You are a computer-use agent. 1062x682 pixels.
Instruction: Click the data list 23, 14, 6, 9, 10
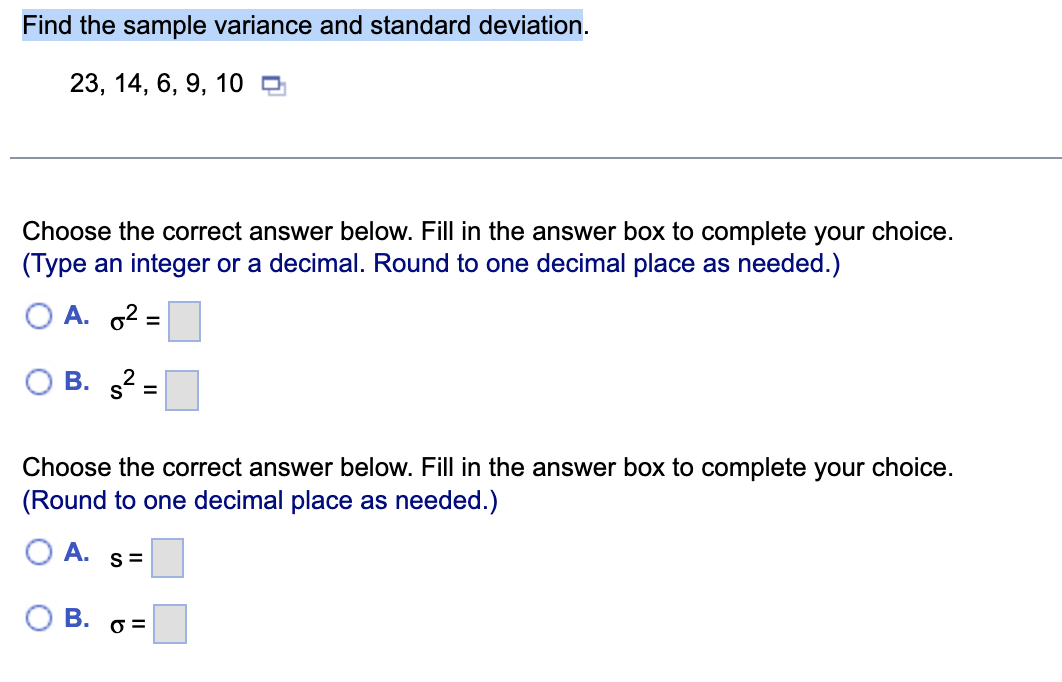pos(150,84)
